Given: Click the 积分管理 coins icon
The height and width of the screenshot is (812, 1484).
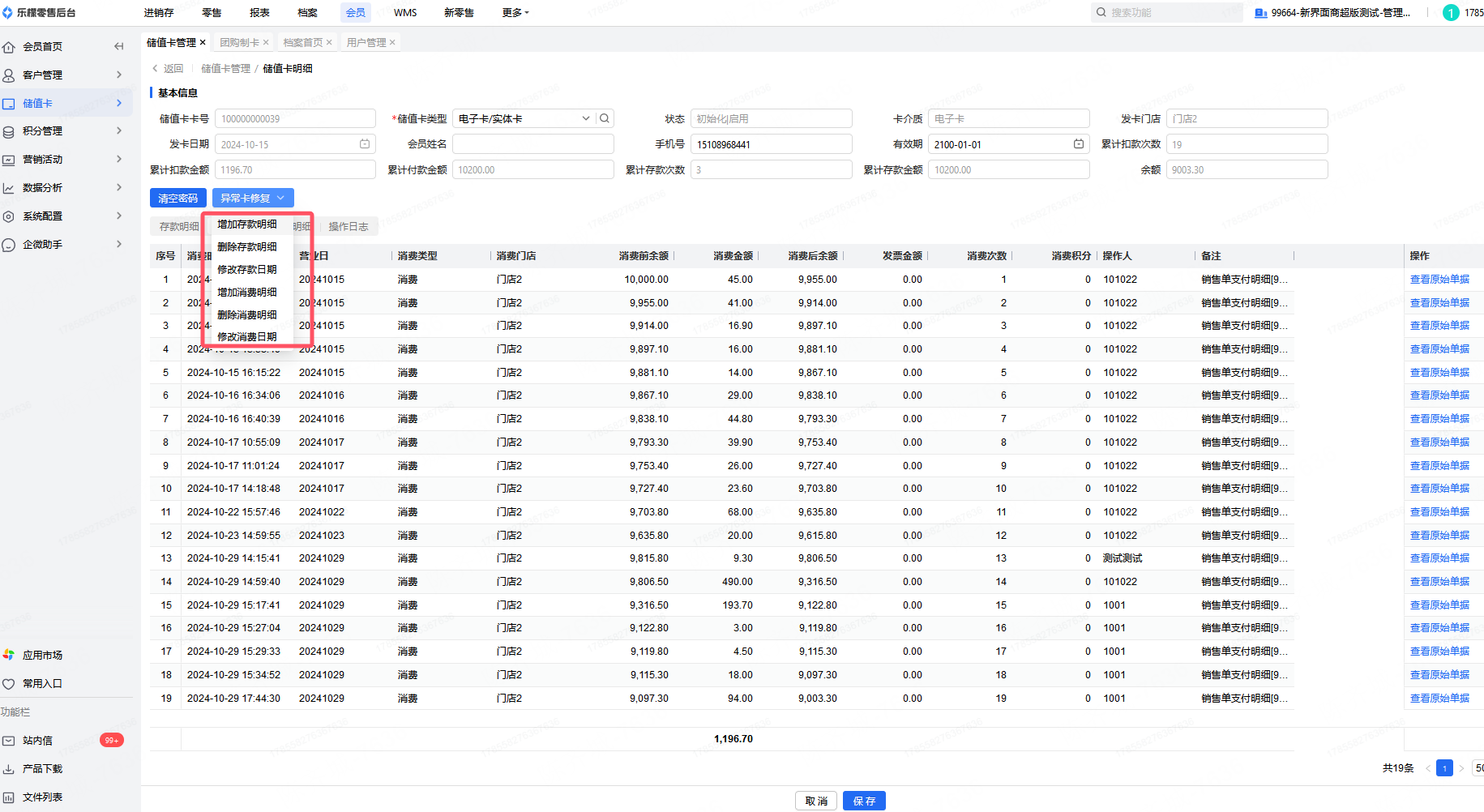Looking at the screenshot, I should click(9, 131).
